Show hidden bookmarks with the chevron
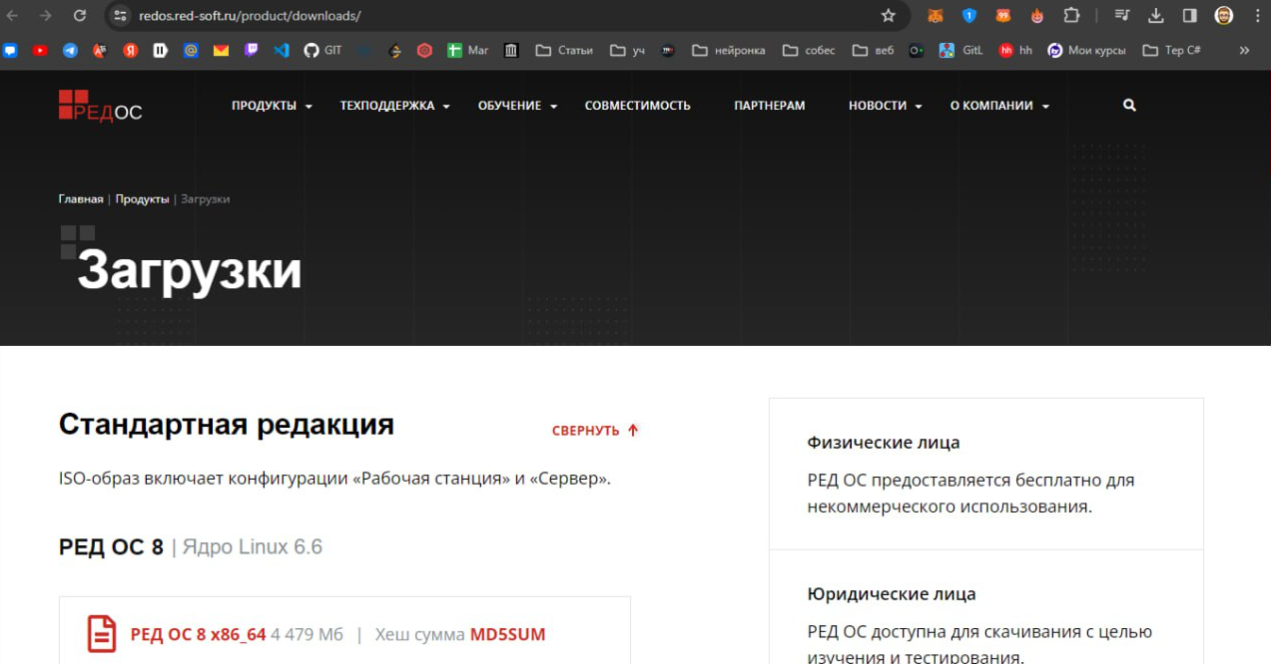Screen dimensions: 1271x664 [x=1245, y=50]
